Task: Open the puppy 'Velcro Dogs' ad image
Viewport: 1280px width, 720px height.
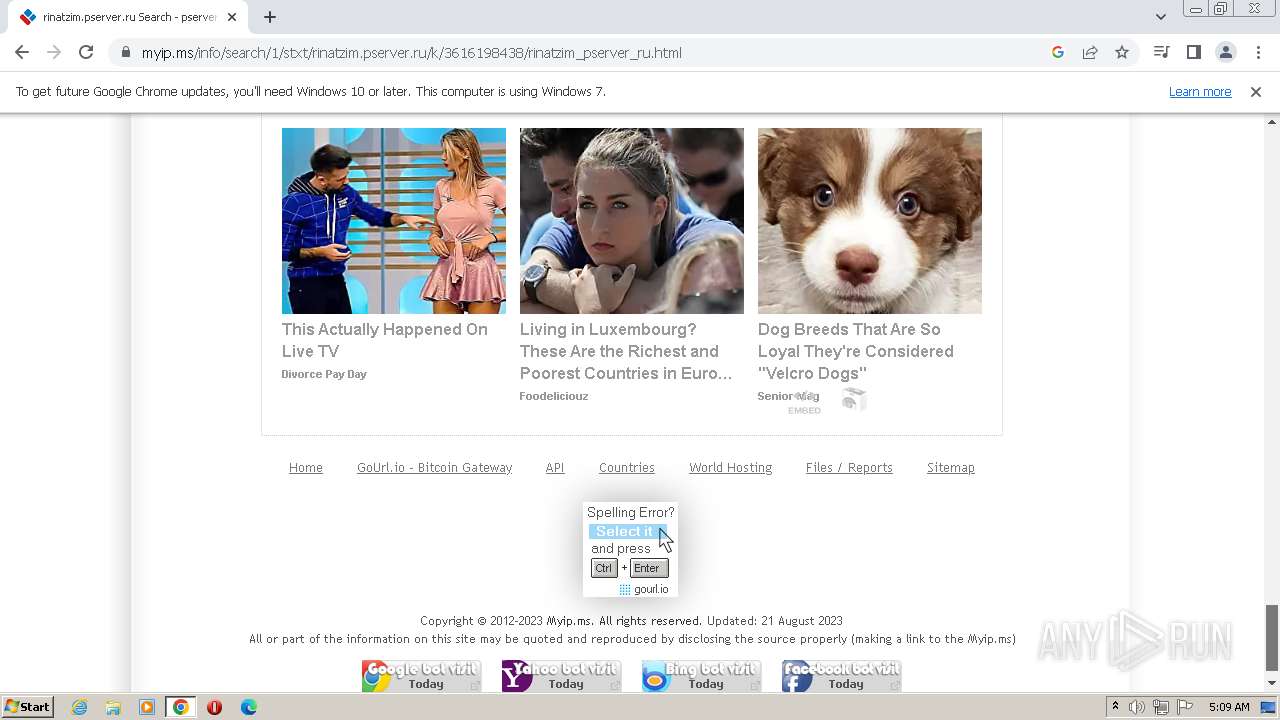Action: pyautogui.click(x=870, y=221)
